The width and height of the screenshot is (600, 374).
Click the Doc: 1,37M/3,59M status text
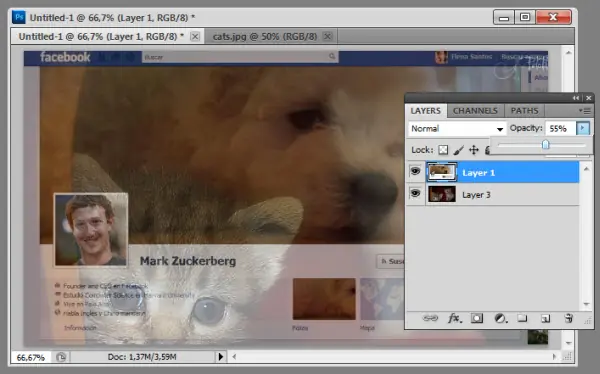[142, 357]
